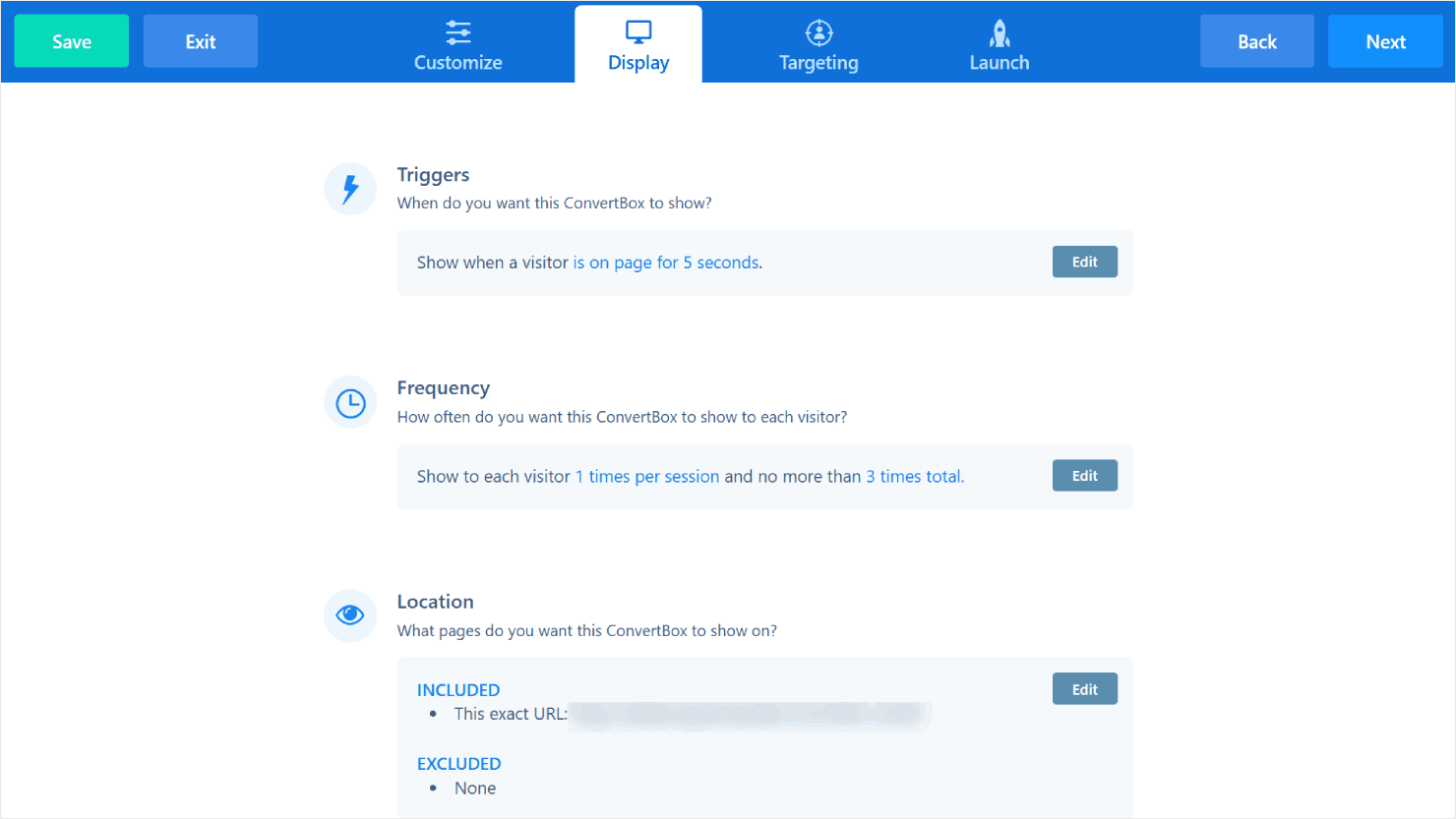Click the clock Frequency icon
Screen dimensions: 1456x819
coord(350,403)
